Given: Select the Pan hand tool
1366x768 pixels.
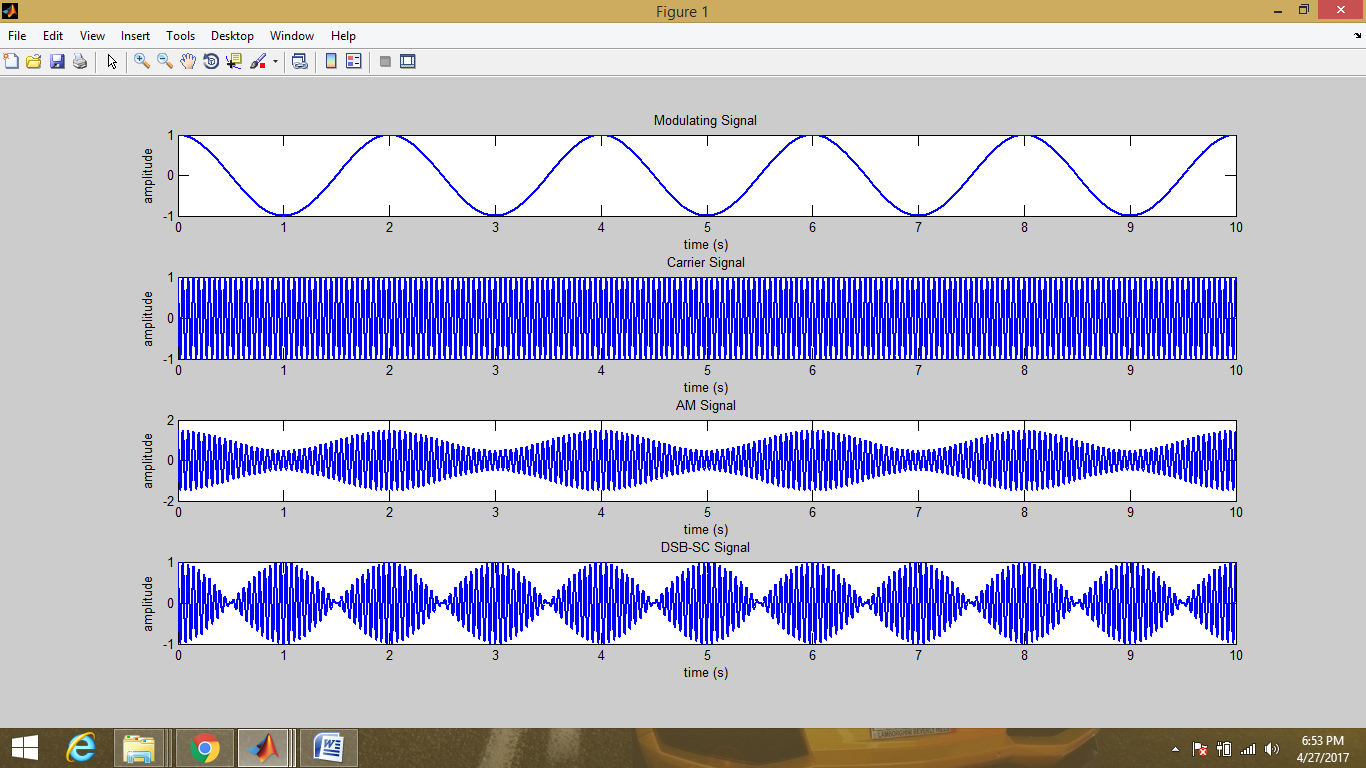Looking at the screenshot, I should (x=188, y=61).
